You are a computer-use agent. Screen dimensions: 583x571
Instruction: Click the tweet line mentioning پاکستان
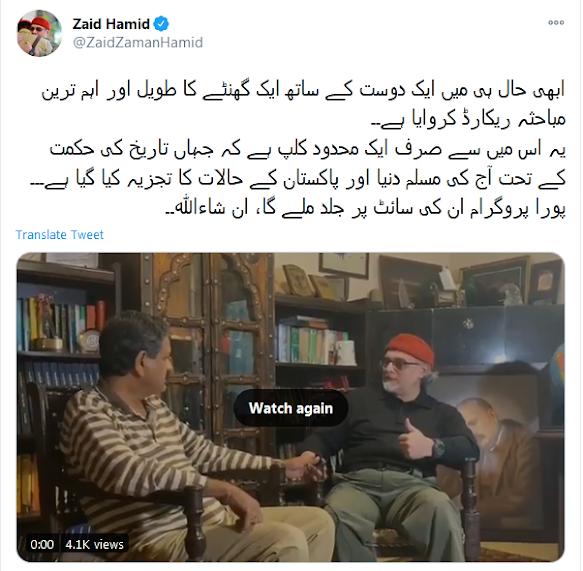(297, 179)
